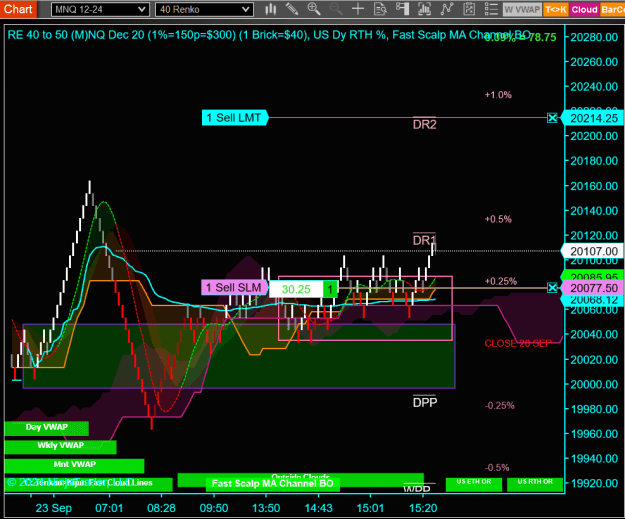The height and width of the screenshot is (519, 625).
Task: Click the 15:20 time axis label
Action: tap(423, 508)
